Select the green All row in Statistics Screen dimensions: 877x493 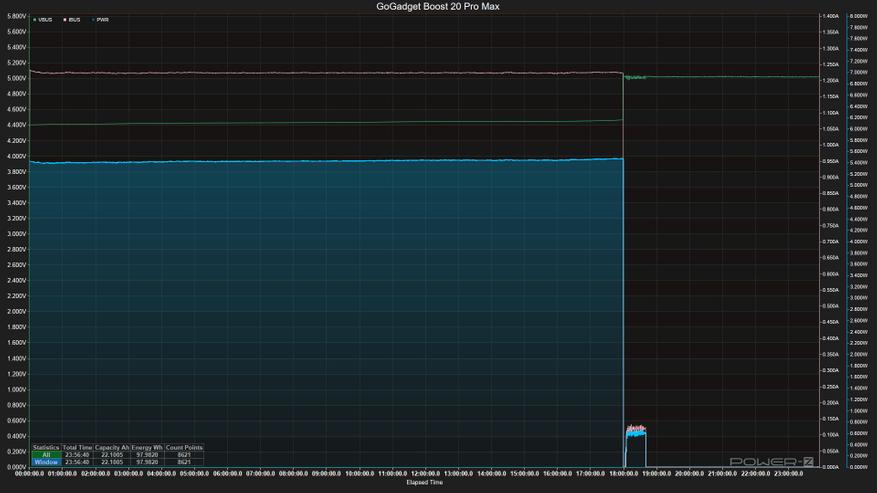click(46, 455)
